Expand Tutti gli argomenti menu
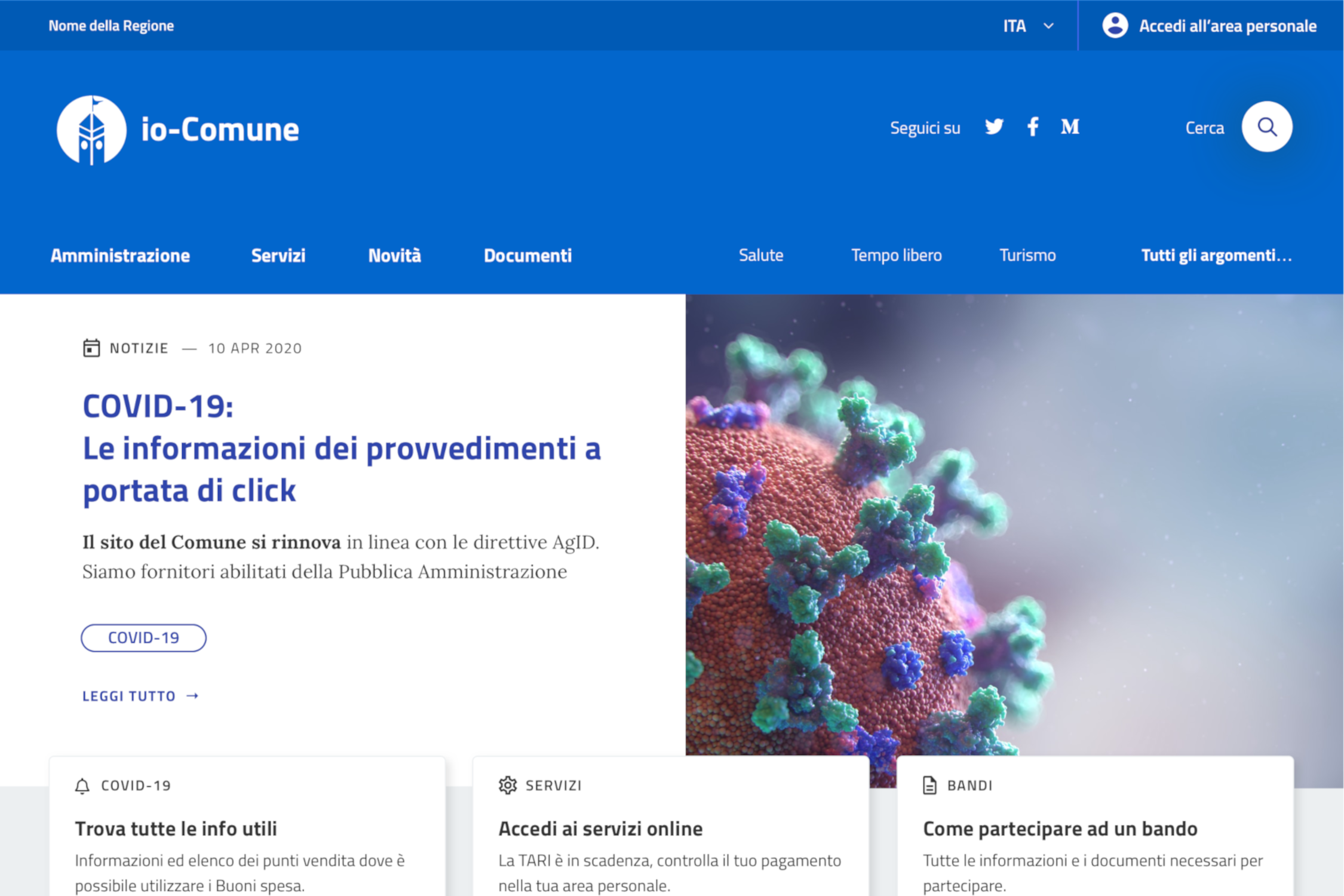The height and width of the screenshot is (896, 1344). (1216, 255)
